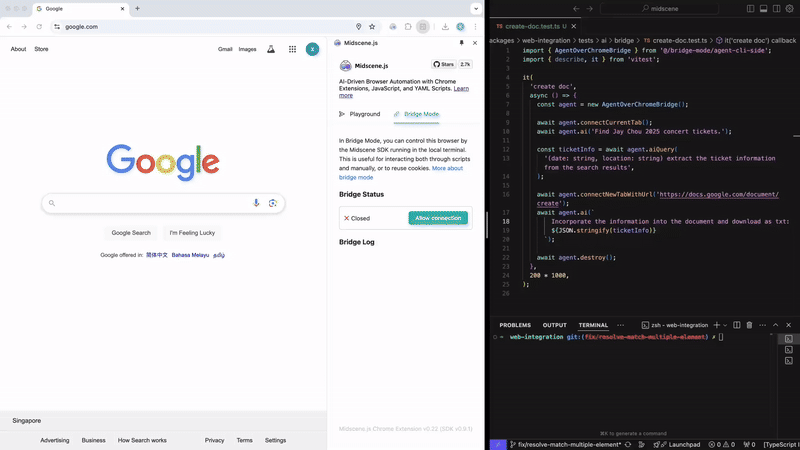Open the Advertising footer link

[x=55, y=440]
